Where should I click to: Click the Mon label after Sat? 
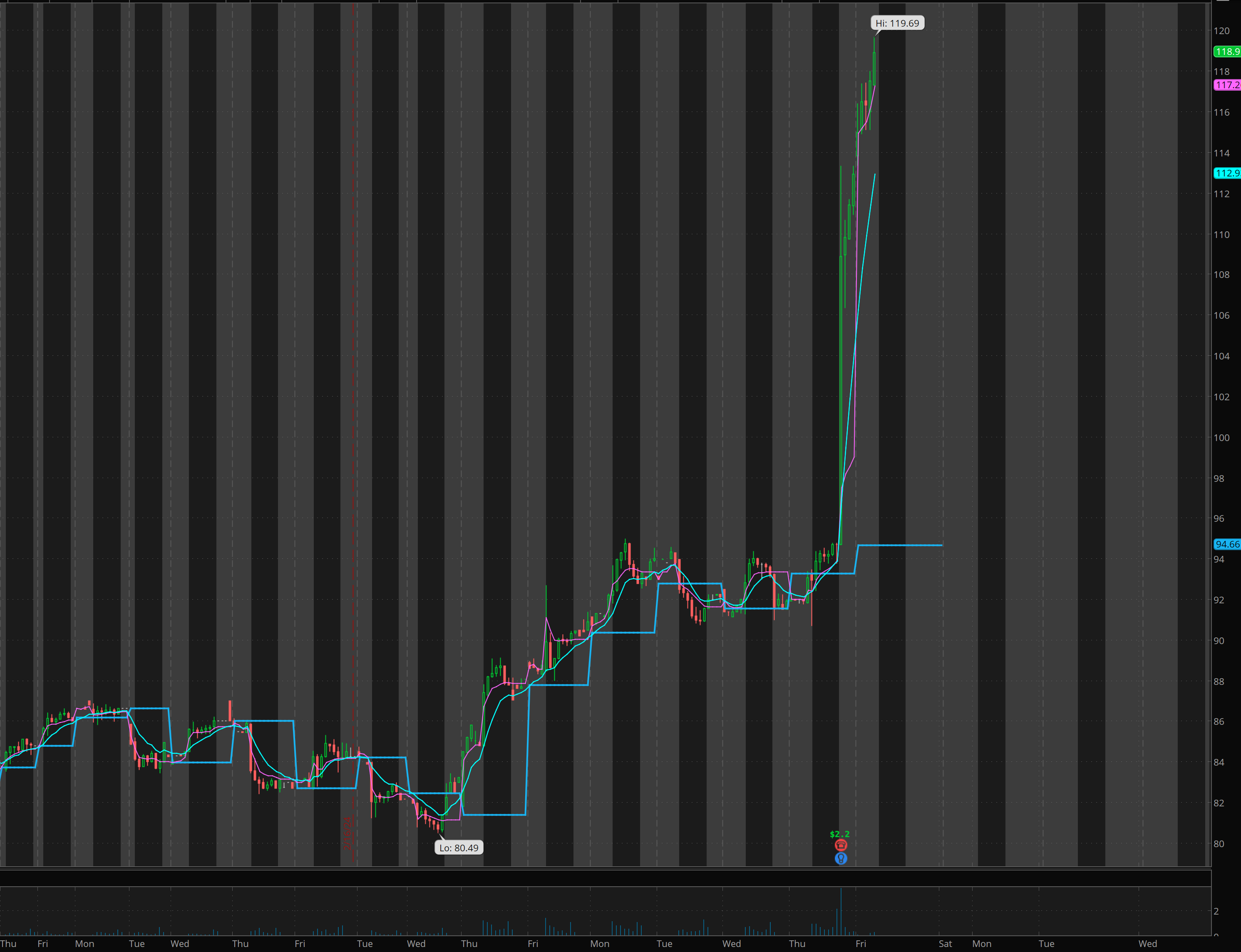[x=981, y=944]
